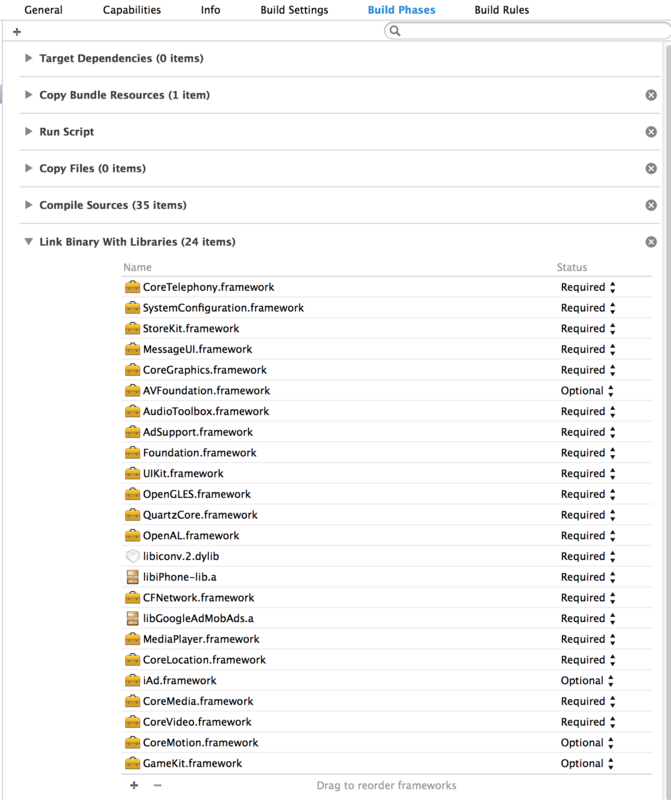Select the Build Phases tab
Screen dimensions: 671x800
(402, 10)
